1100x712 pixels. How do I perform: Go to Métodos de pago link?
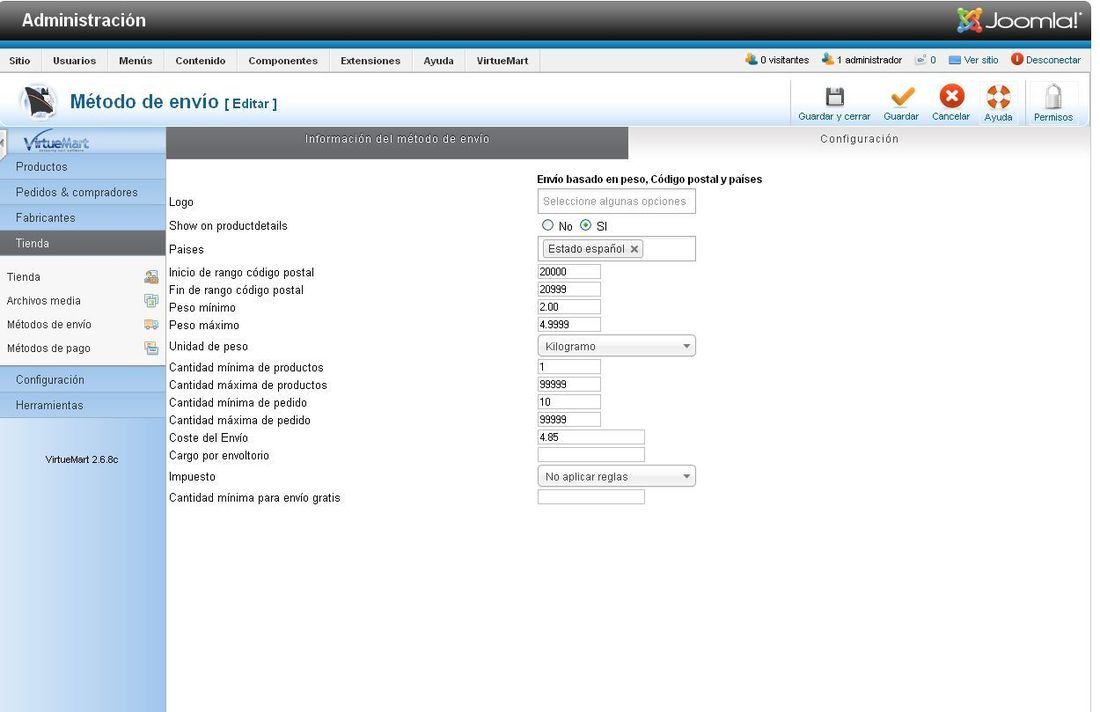(48, 349)
